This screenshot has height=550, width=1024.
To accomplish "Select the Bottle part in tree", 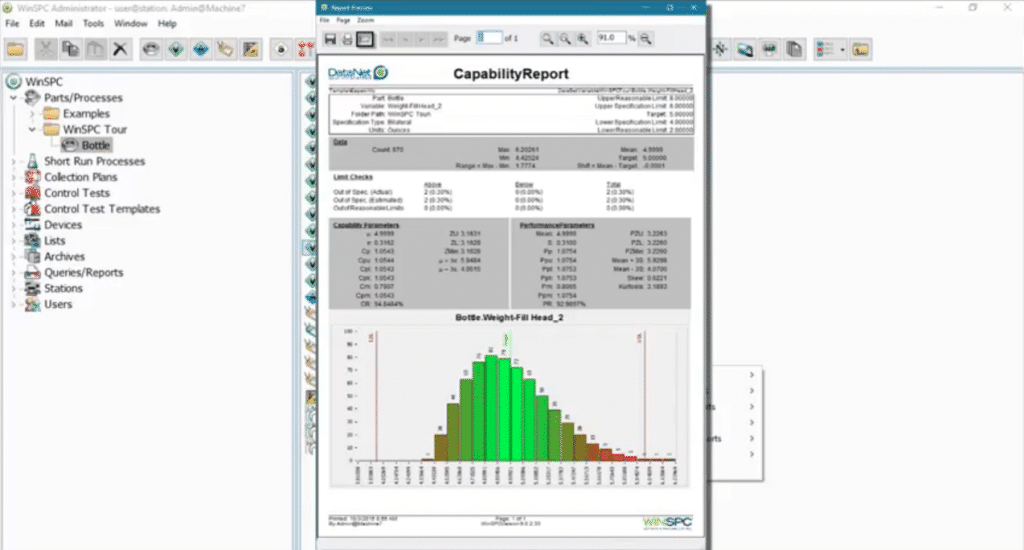I will [x=95, y=146].
